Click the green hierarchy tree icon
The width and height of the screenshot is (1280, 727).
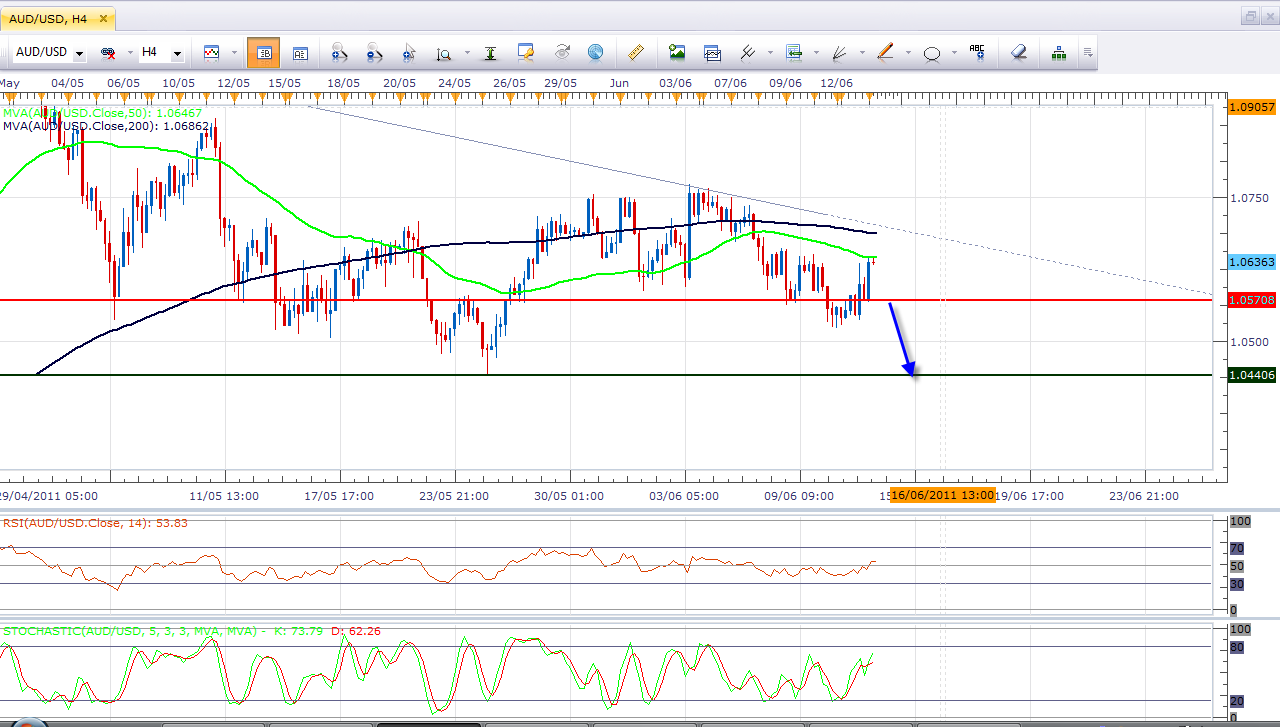(1058, 52)
